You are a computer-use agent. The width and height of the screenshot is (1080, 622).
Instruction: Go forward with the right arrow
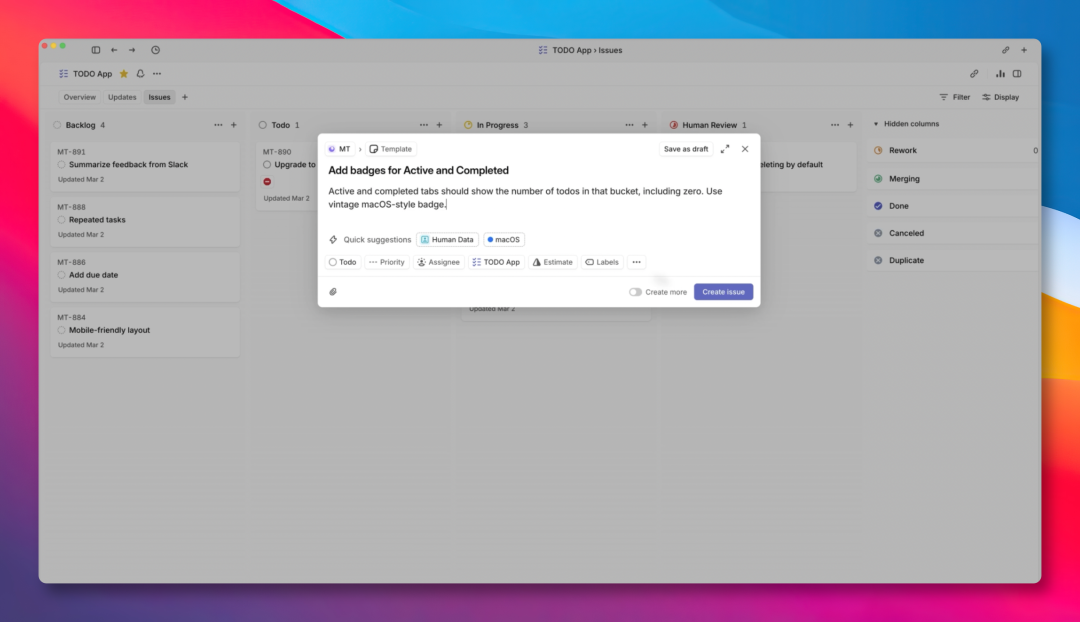[x=132, y=50]
